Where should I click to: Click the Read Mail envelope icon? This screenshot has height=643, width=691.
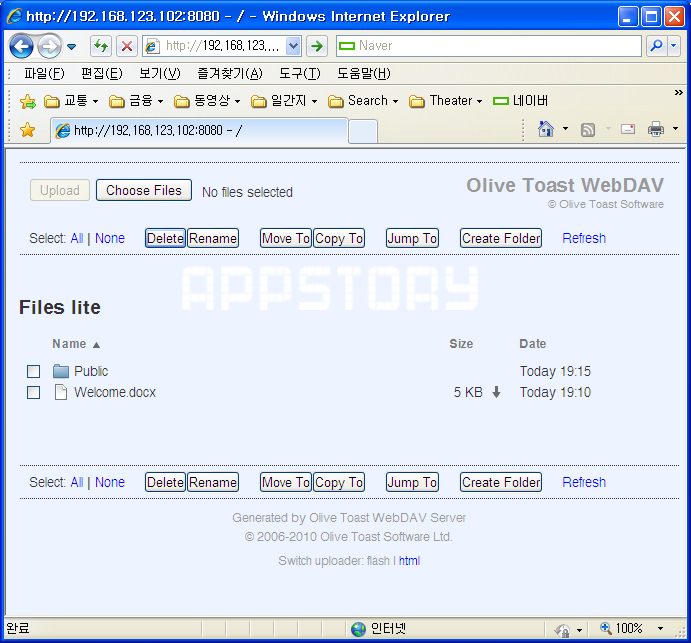coord(628,129)
